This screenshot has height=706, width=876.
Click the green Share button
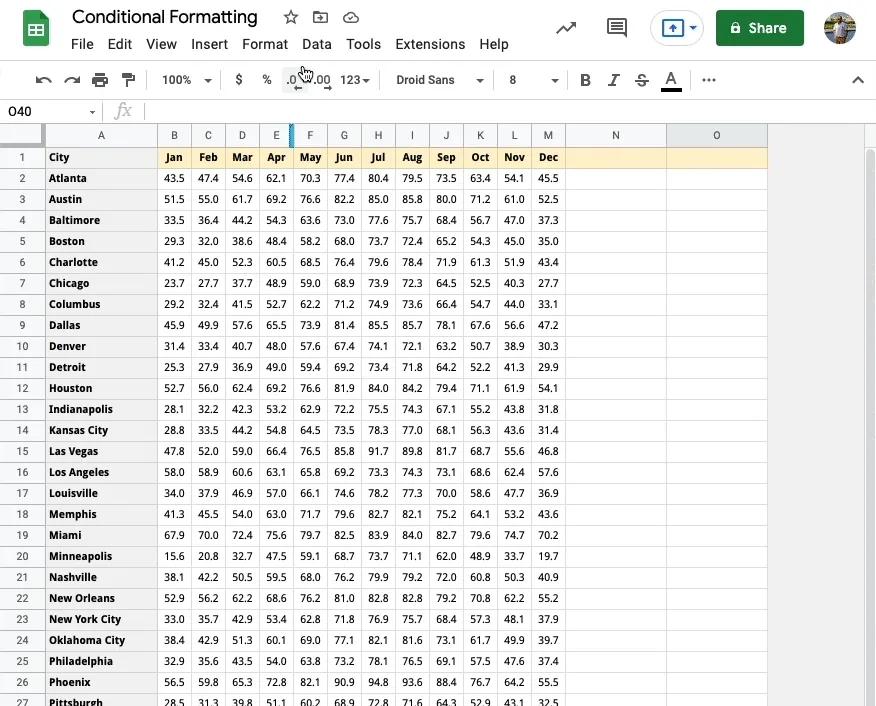(x=759, y=28)
